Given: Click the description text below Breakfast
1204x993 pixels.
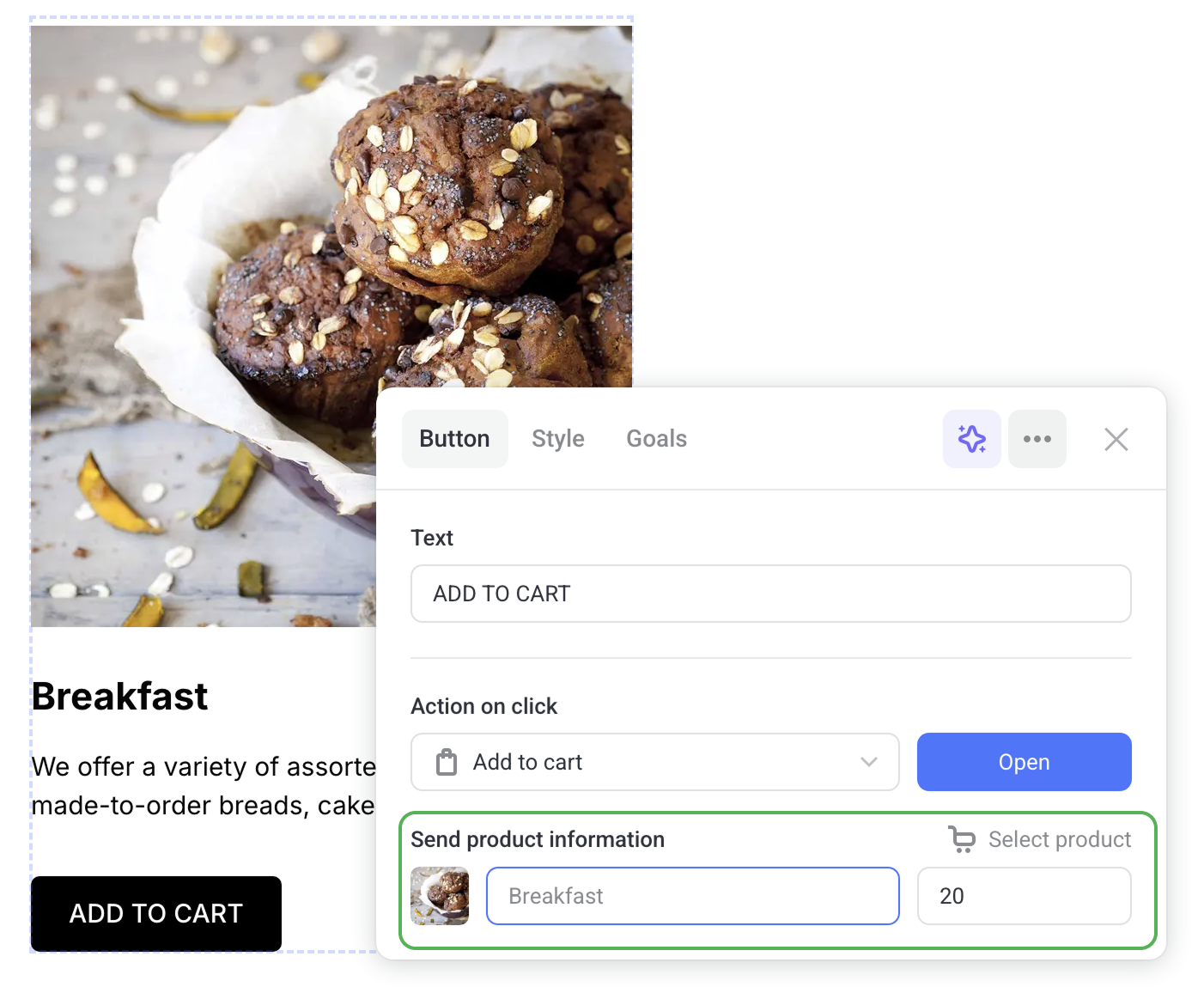Looking at the screenshot, I should tap(204, 785).
